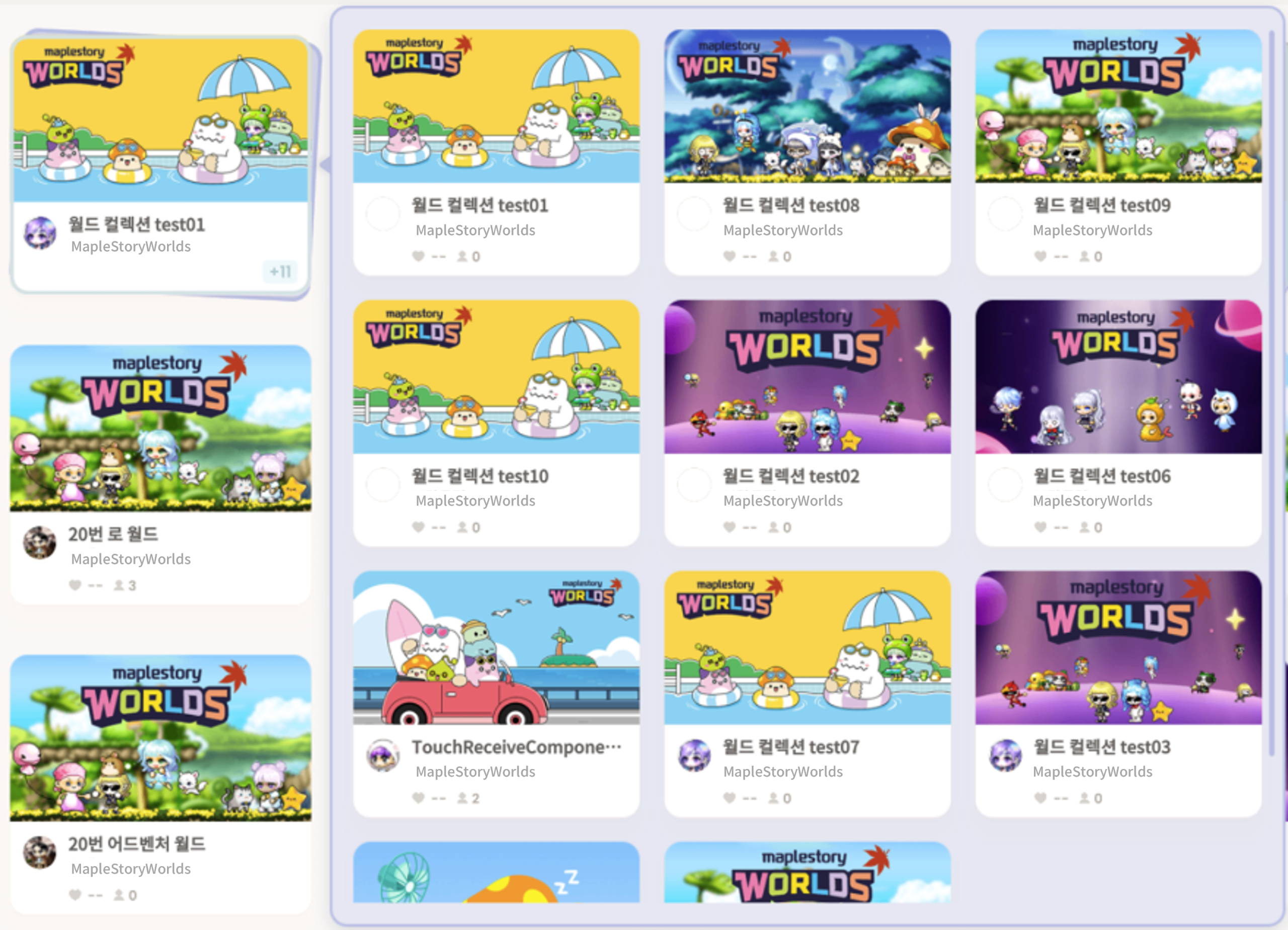Open the 월드 컬렉션 test10 thumbnail
1288x930 pixels.
click(x=497, y=376)
